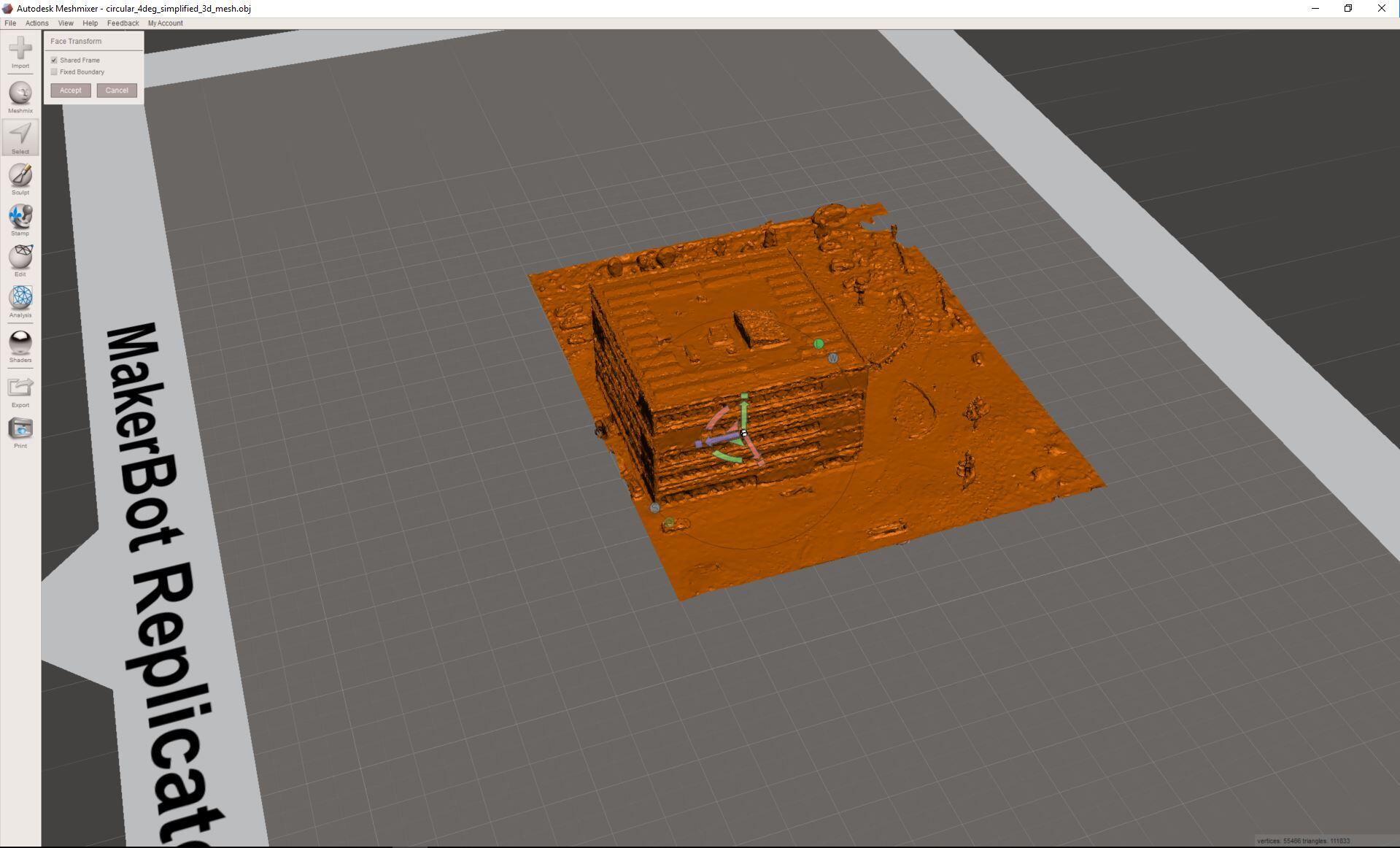Open the Help menu
1400x848 pixels.
pyautogui.click(x=90, y=23)
